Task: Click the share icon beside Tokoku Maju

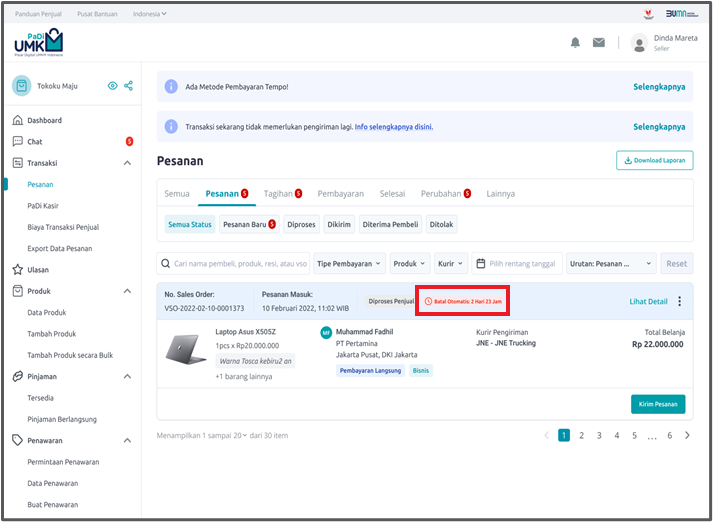Action: [129, 86]
